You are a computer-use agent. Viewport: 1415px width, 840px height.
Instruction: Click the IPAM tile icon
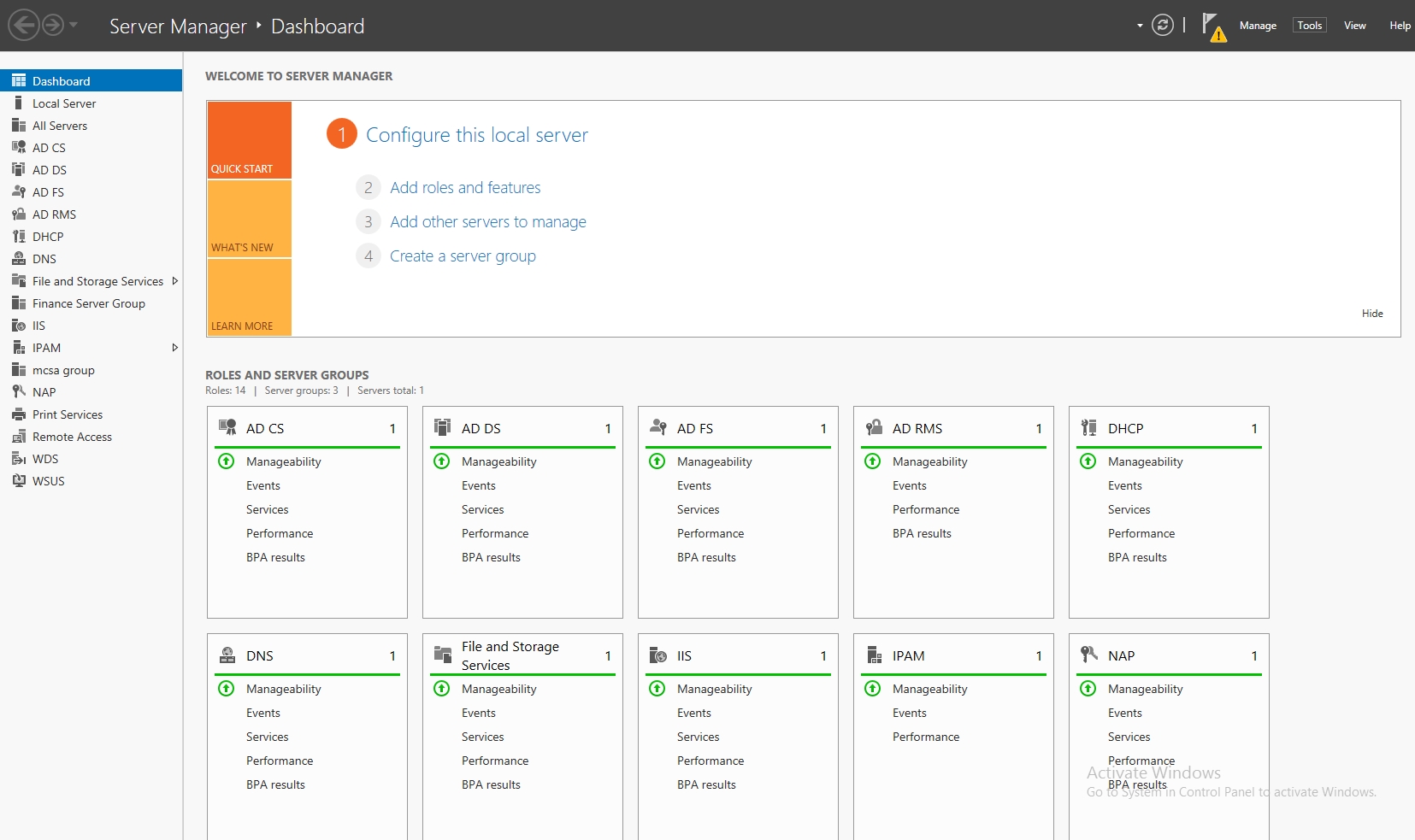(x=873, y=655)
